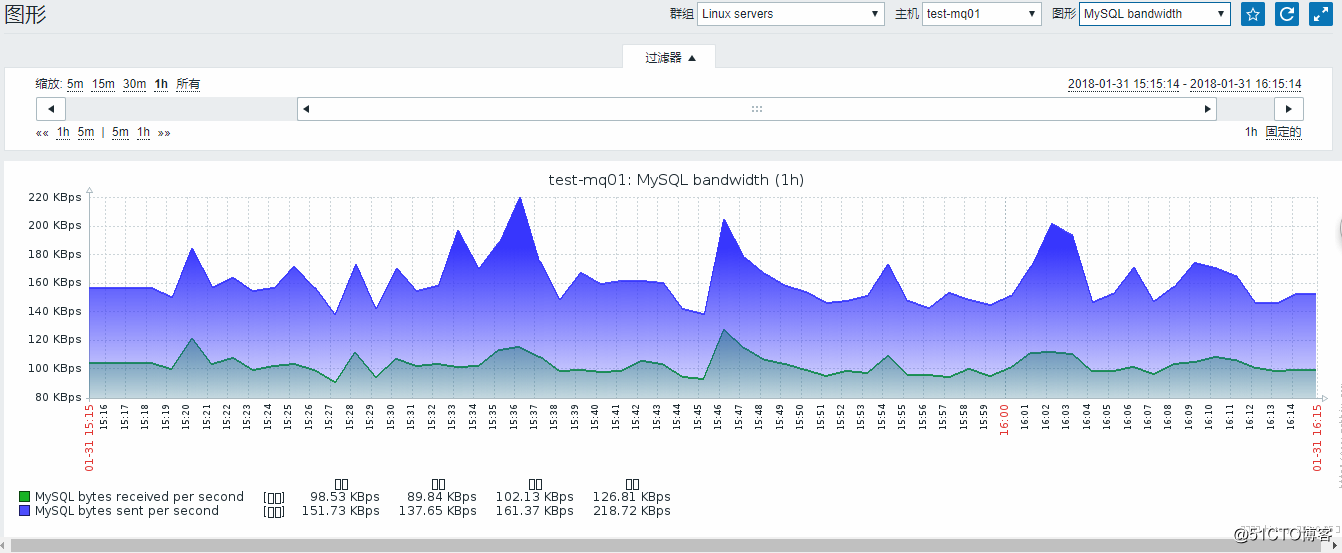
Task: Click graph title 'test-mq01: MySQL bandwidth (1h)'
Action: point(676,180)
